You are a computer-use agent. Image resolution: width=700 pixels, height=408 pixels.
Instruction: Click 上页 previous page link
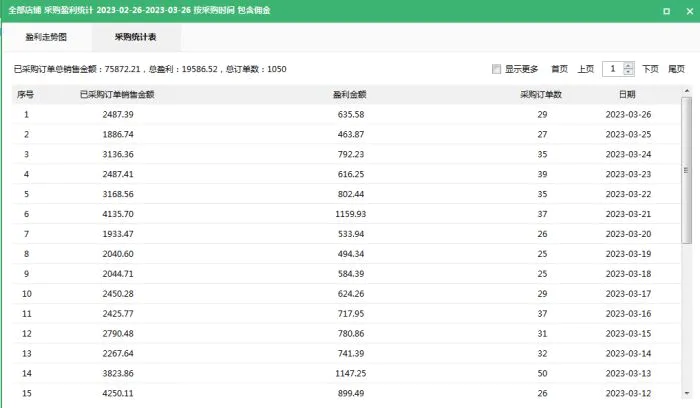586,69
